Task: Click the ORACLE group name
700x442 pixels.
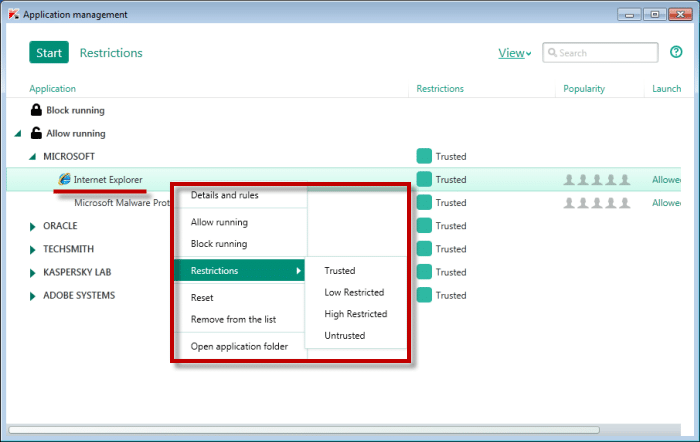Action: [60, 226]
